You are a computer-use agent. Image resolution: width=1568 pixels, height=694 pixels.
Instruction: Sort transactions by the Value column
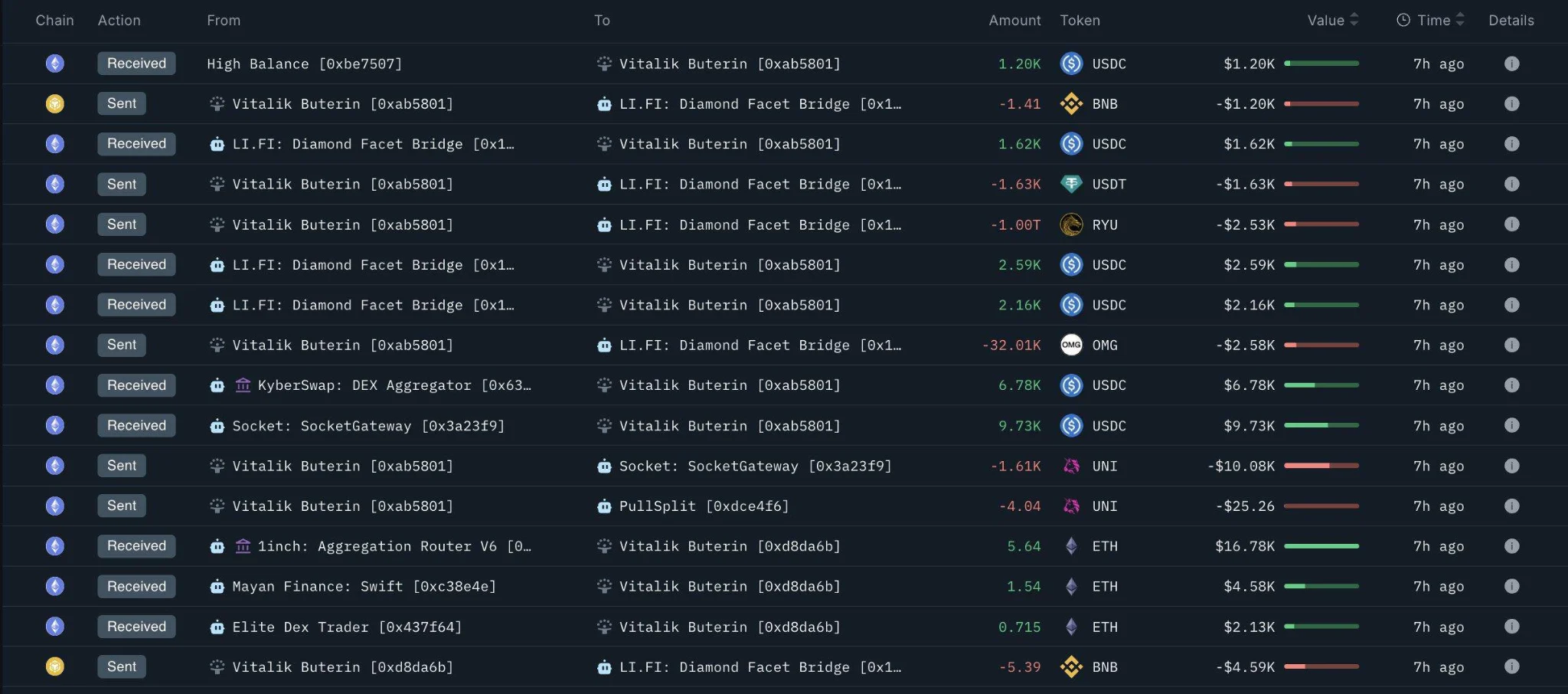pyautogui.click(x=1333, y=20)
